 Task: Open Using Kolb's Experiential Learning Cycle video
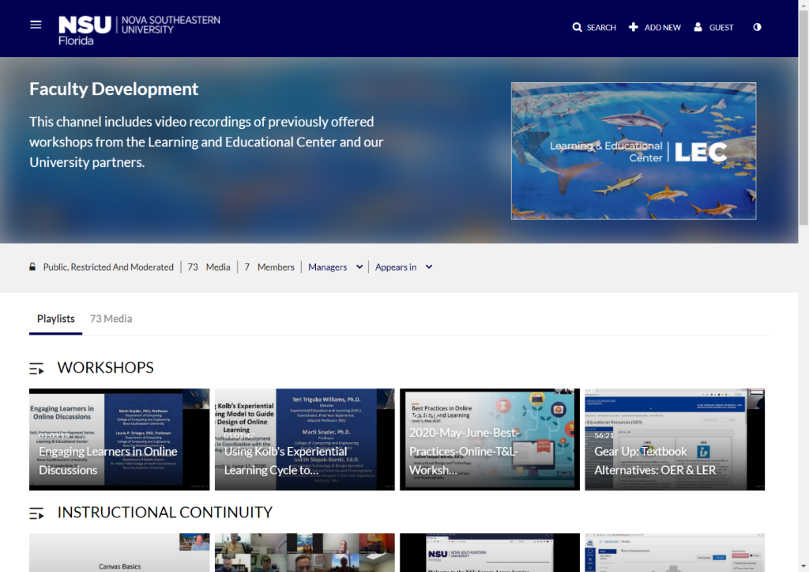coord(305,439)
